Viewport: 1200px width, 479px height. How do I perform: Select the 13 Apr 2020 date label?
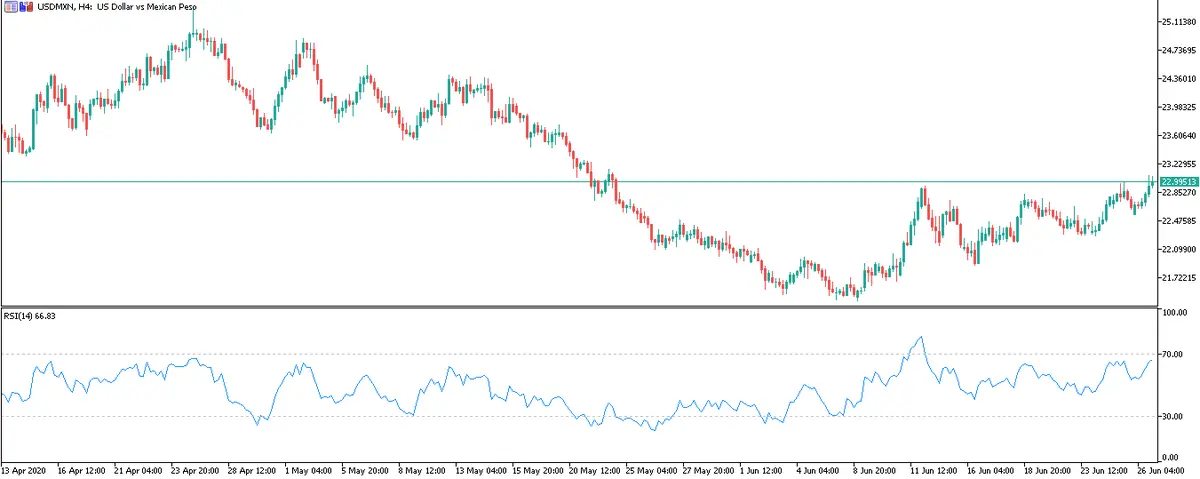point(24,469)
